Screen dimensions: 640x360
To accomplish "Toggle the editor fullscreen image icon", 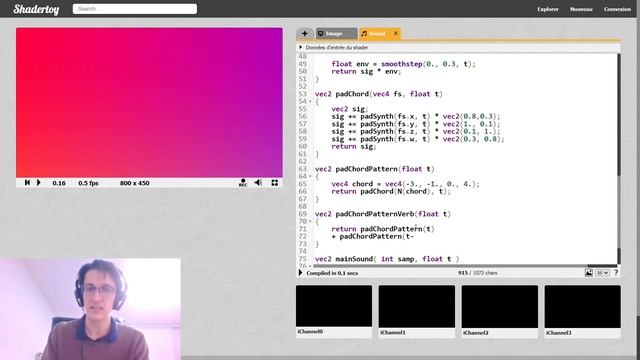I will point(589,273).
